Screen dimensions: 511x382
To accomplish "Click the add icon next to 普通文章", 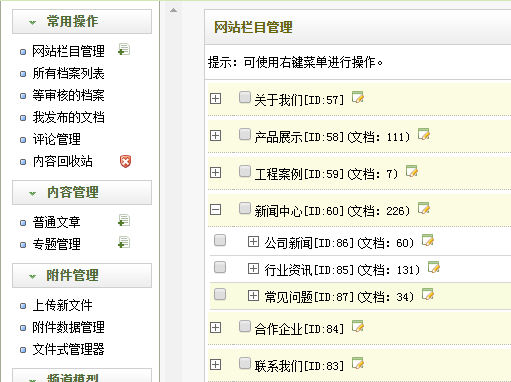I will coord(124,220).
